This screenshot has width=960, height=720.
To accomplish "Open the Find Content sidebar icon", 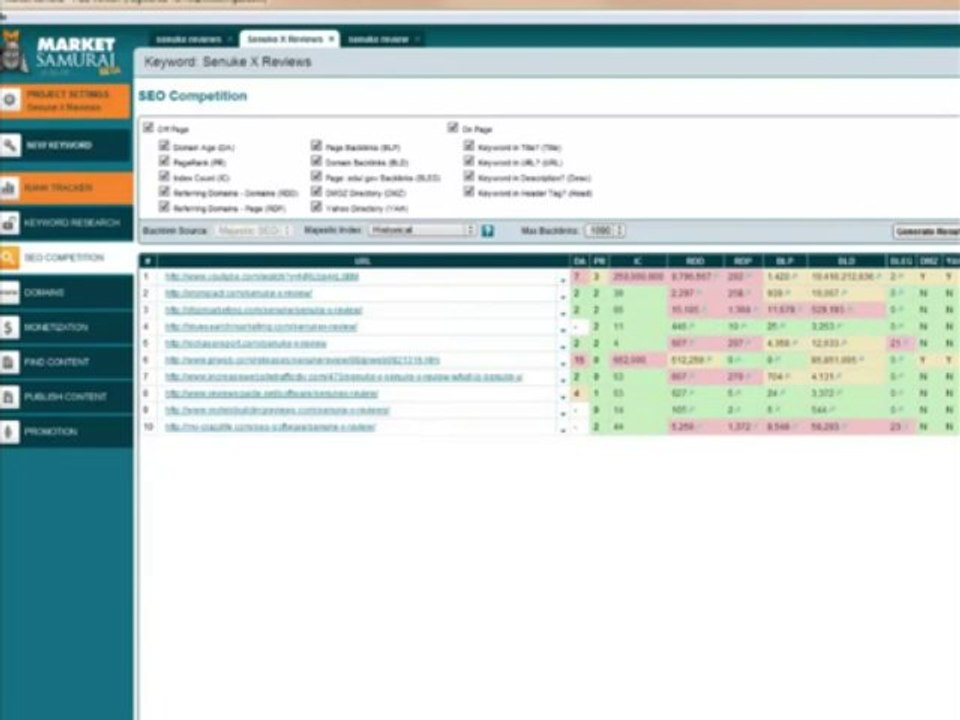I will 9,362.
